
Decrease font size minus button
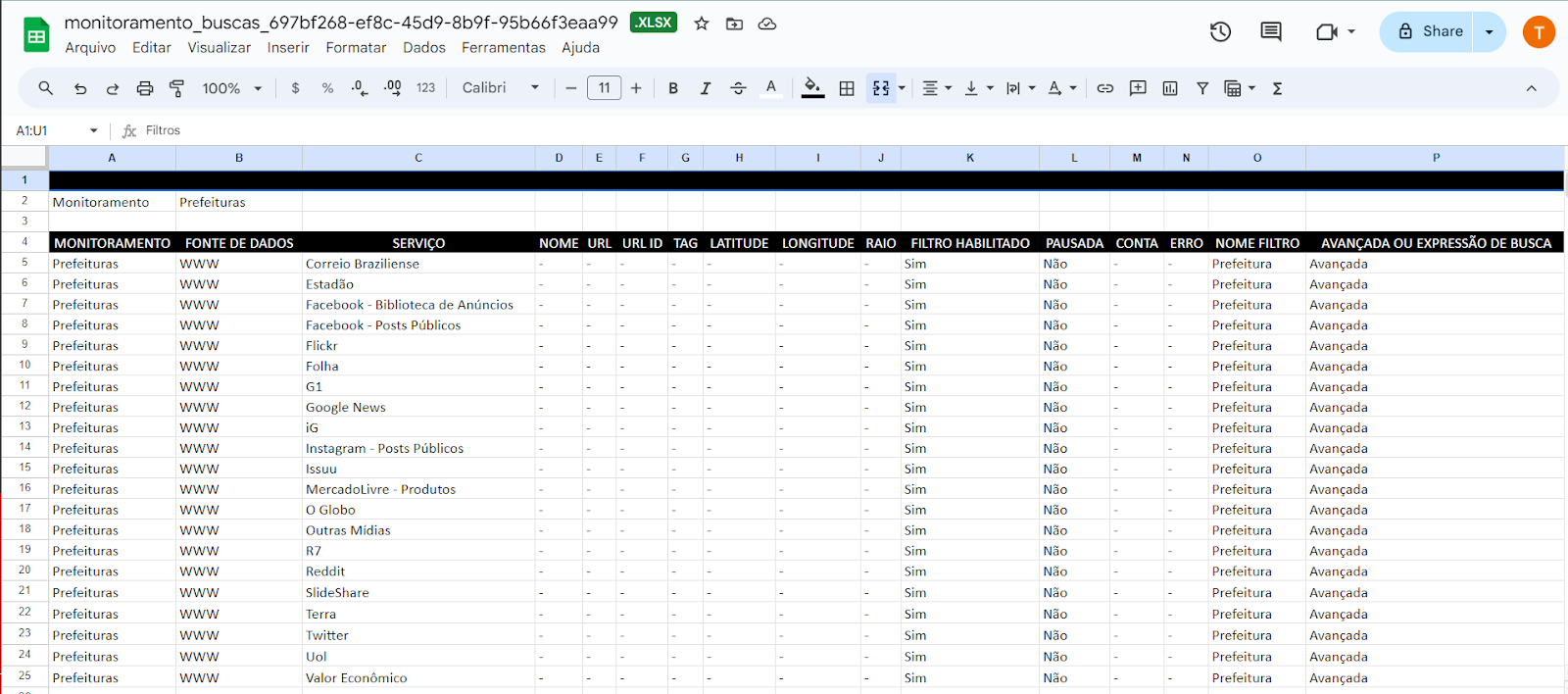pos(571,88)
